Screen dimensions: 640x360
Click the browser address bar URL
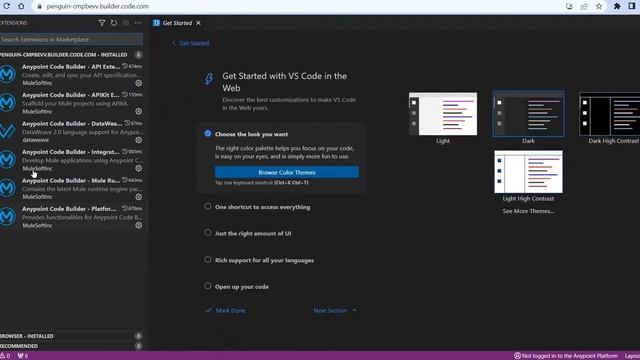[98, 6]
